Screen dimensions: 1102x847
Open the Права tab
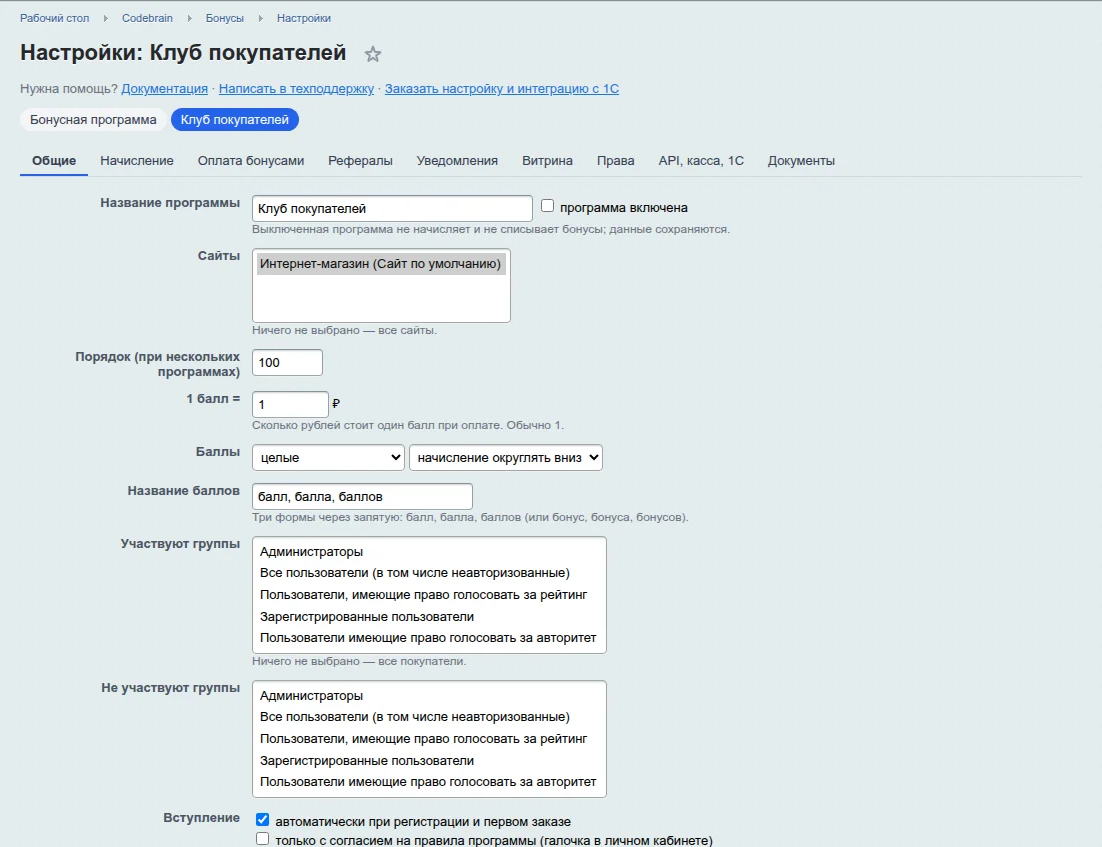(616, 161)
